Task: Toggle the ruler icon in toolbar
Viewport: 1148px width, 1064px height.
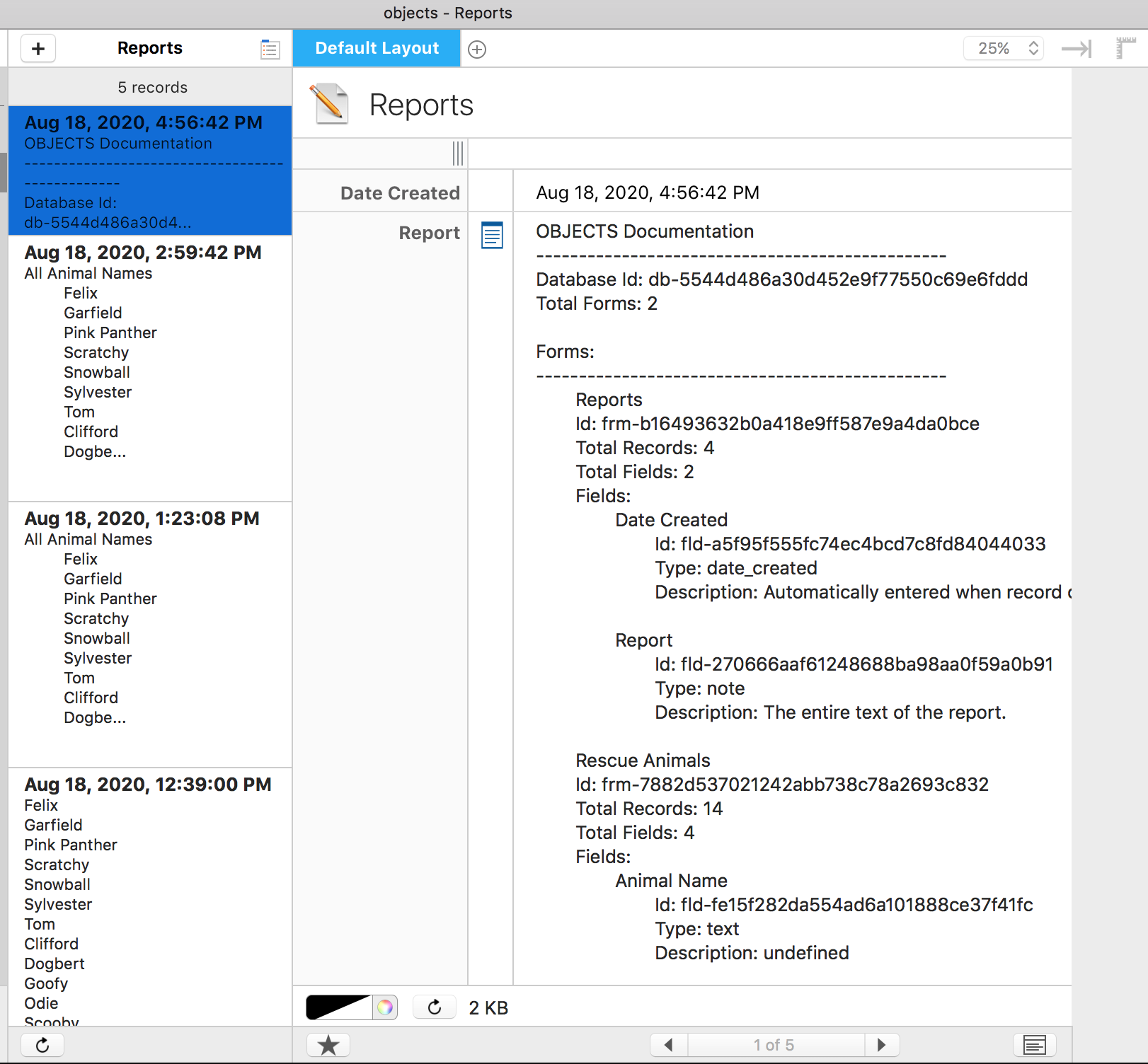Action: point(1125,48)
